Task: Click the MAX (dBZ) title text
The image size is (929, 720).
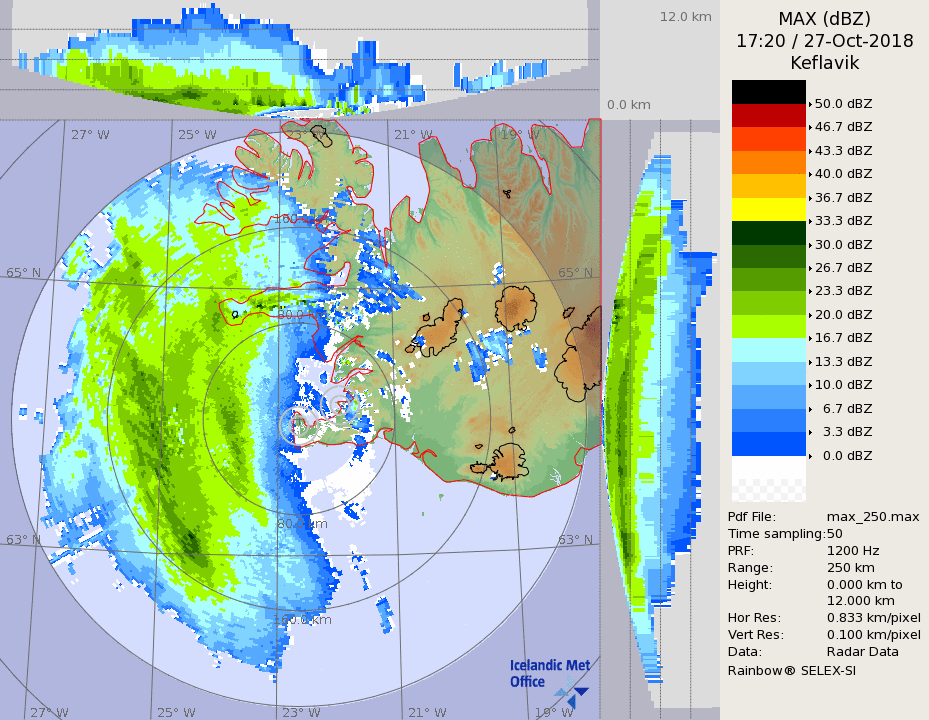Action: pos(824,19)
